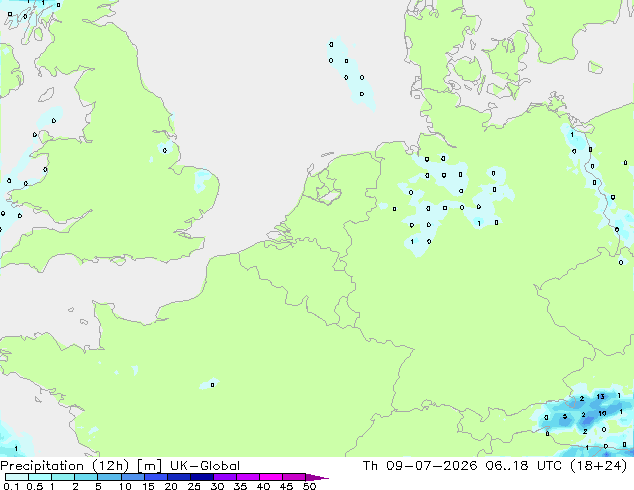Select the 0.5–1 legend color swatch
This screenshot has height=490, width=634.
coord(40,477)
